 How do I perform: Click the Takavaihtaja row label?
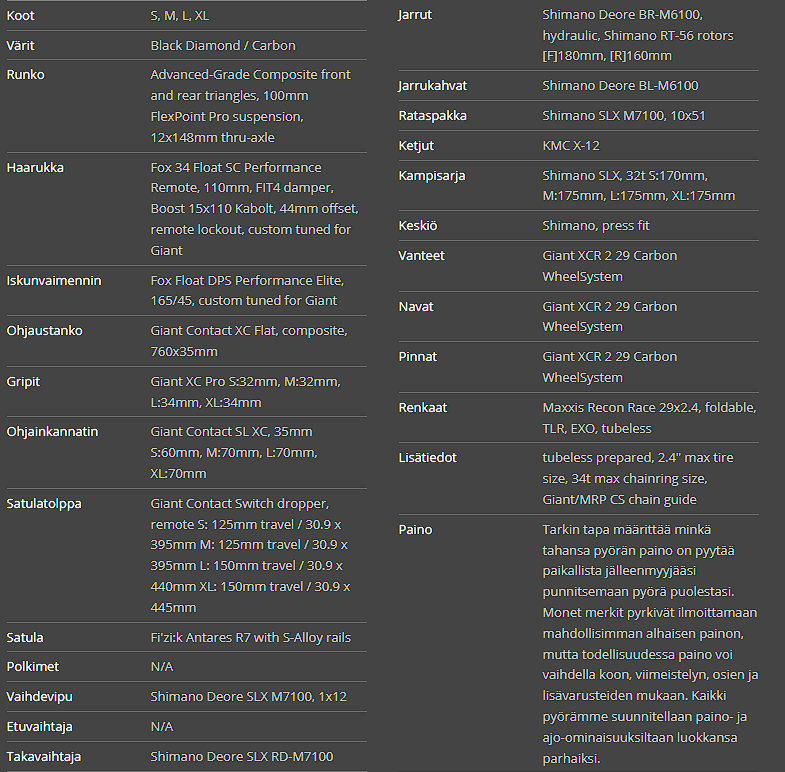pyautogui.click(x=45, y=757)
